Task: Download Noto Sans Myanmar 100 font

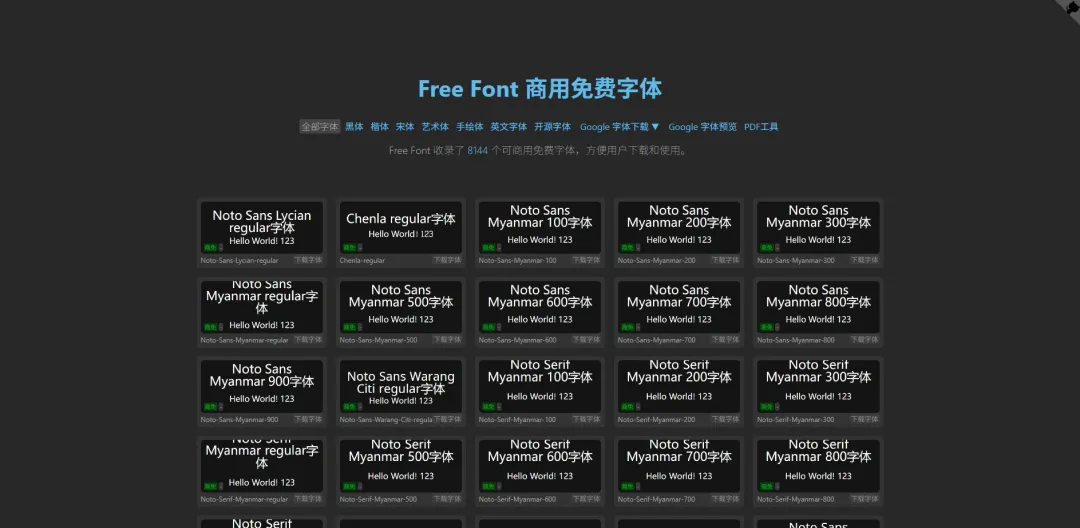Action: [586, 260]
